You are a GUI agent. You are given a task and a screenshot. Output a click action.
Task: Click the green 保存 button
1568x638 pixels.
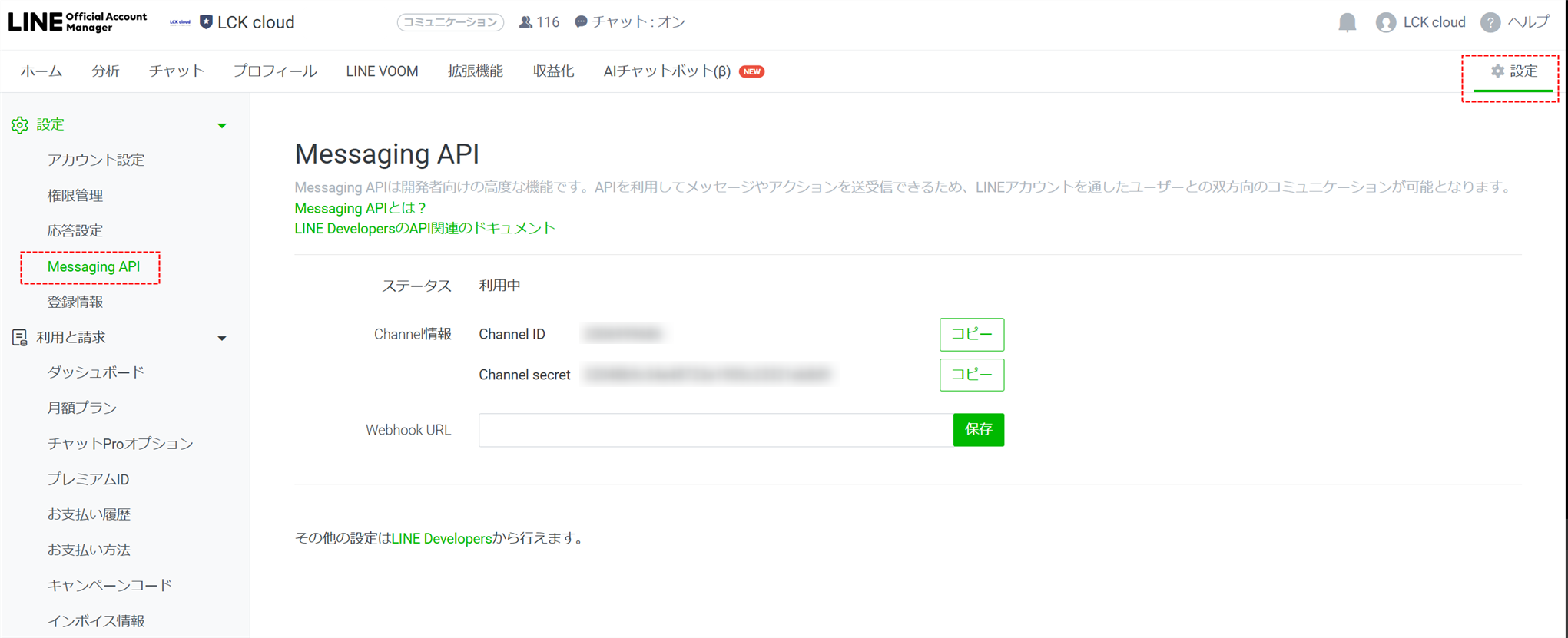[978, 430]
